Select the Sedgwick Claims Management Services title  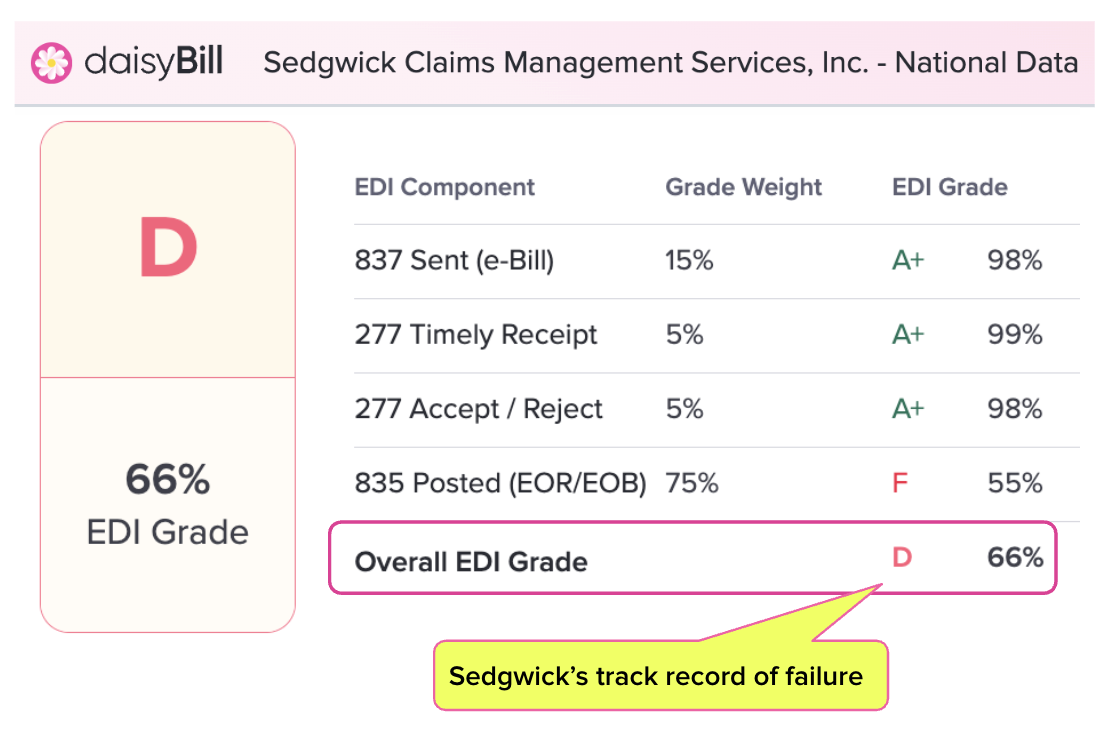670,63
